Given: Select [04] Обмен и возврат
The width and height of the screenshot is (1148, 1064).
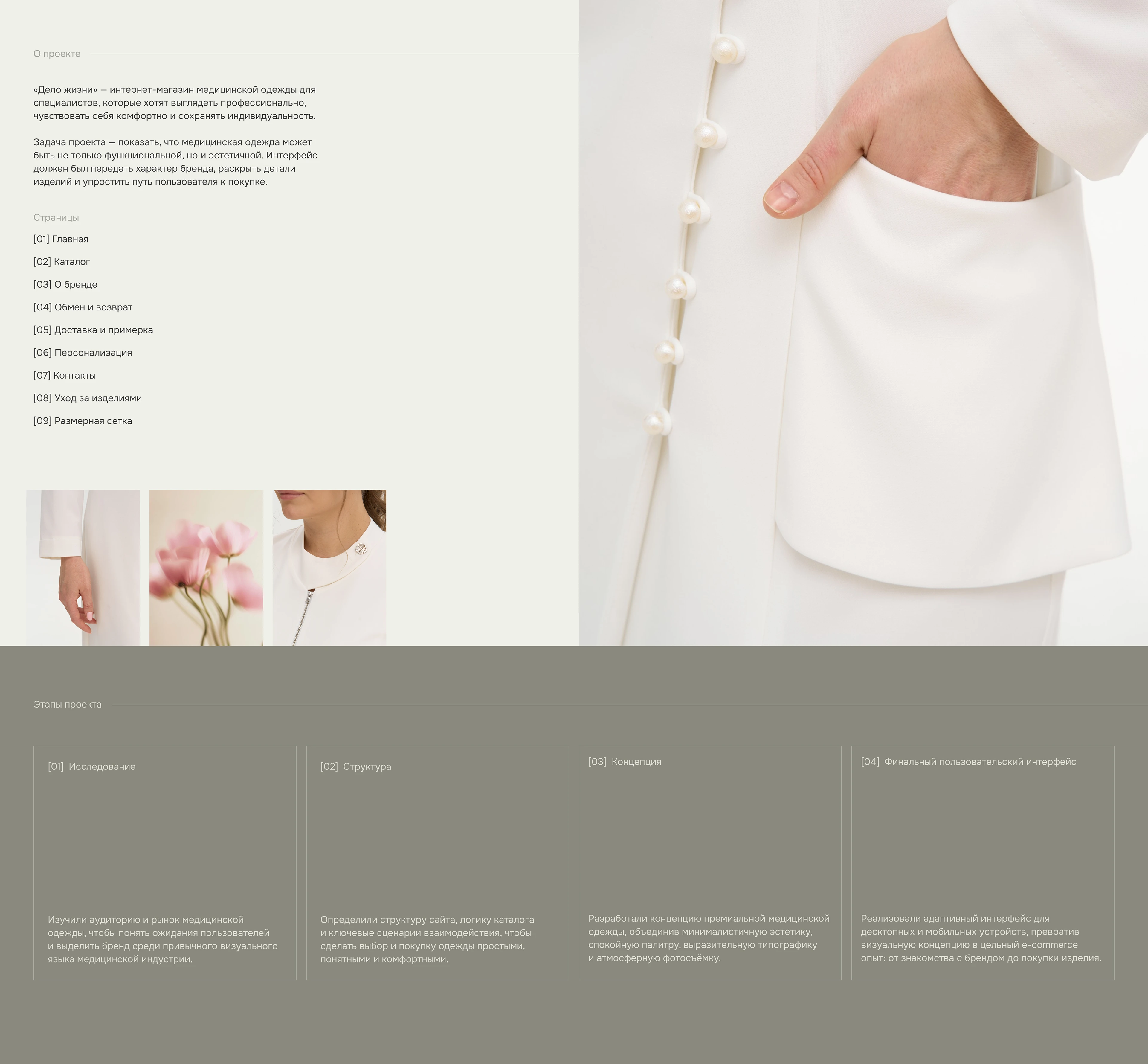Looking at the screenshot, I should (x=83, y=307).
